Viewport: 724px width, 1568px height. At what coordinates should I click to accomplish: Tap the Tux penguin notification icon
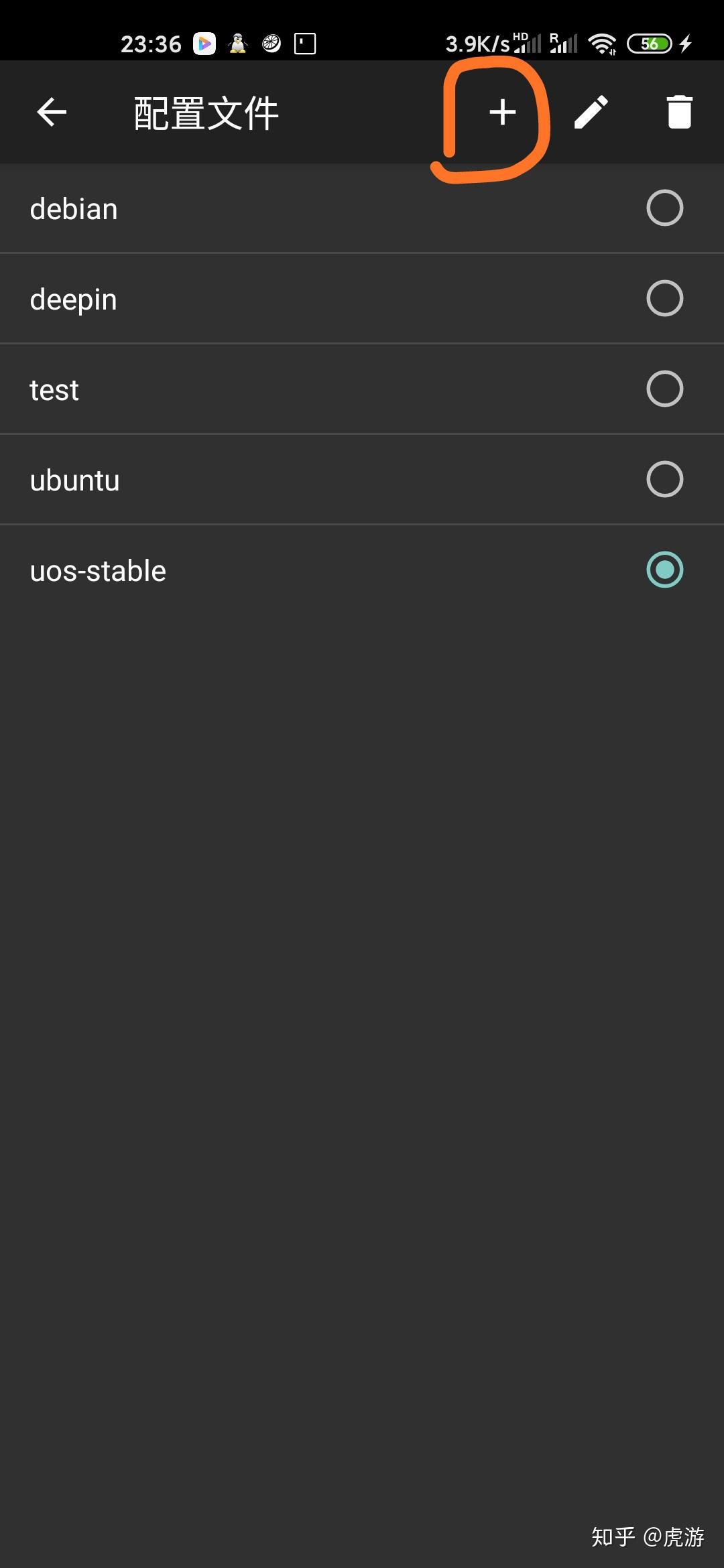[238, 43]
